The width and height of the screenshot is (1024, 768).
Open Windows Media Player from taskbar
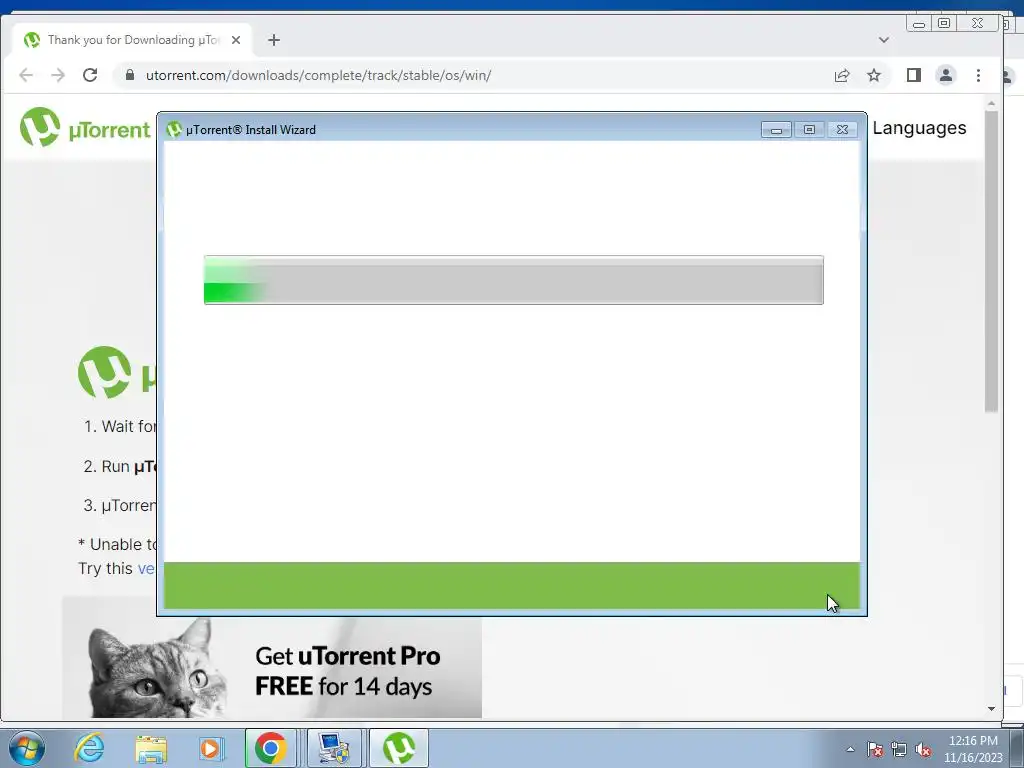pos(210,748)
